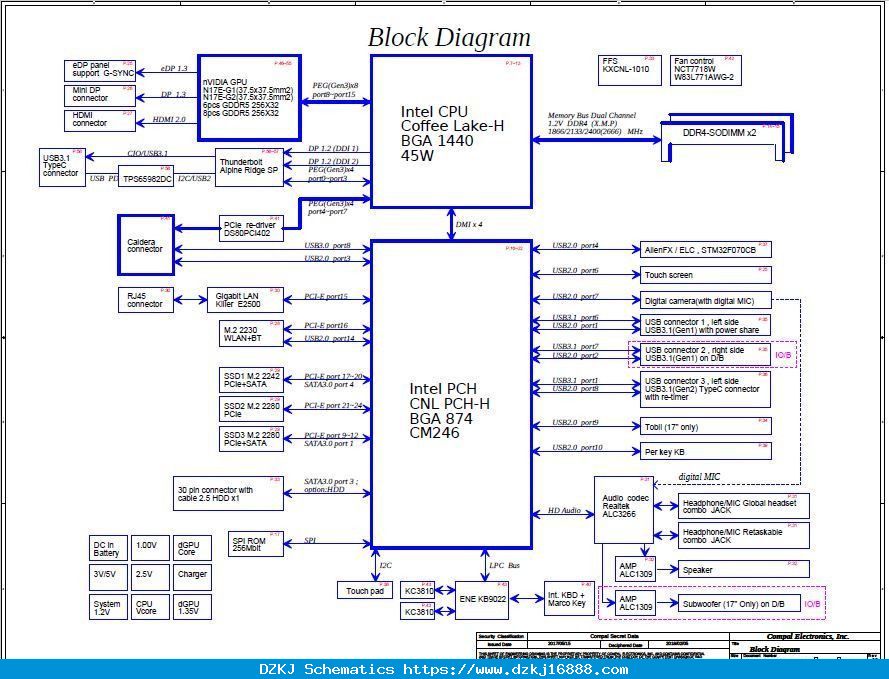Viewport: 889px width, 679px height.
Task: Click the 'Memory Bus Dual Channel' label
Action: point(591,116)
